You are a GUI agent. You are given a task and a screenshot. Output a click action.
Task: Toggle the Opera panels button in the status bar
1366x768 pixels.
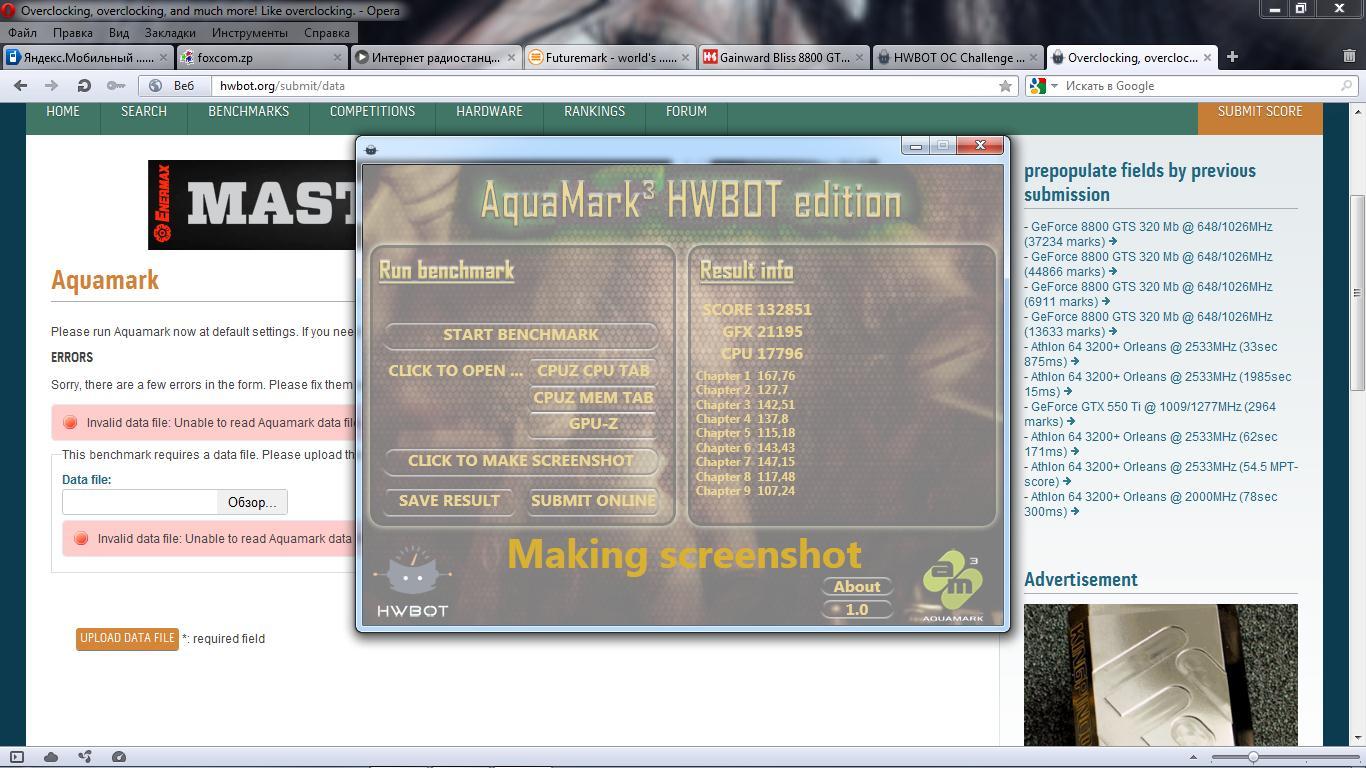pos(17,757)
